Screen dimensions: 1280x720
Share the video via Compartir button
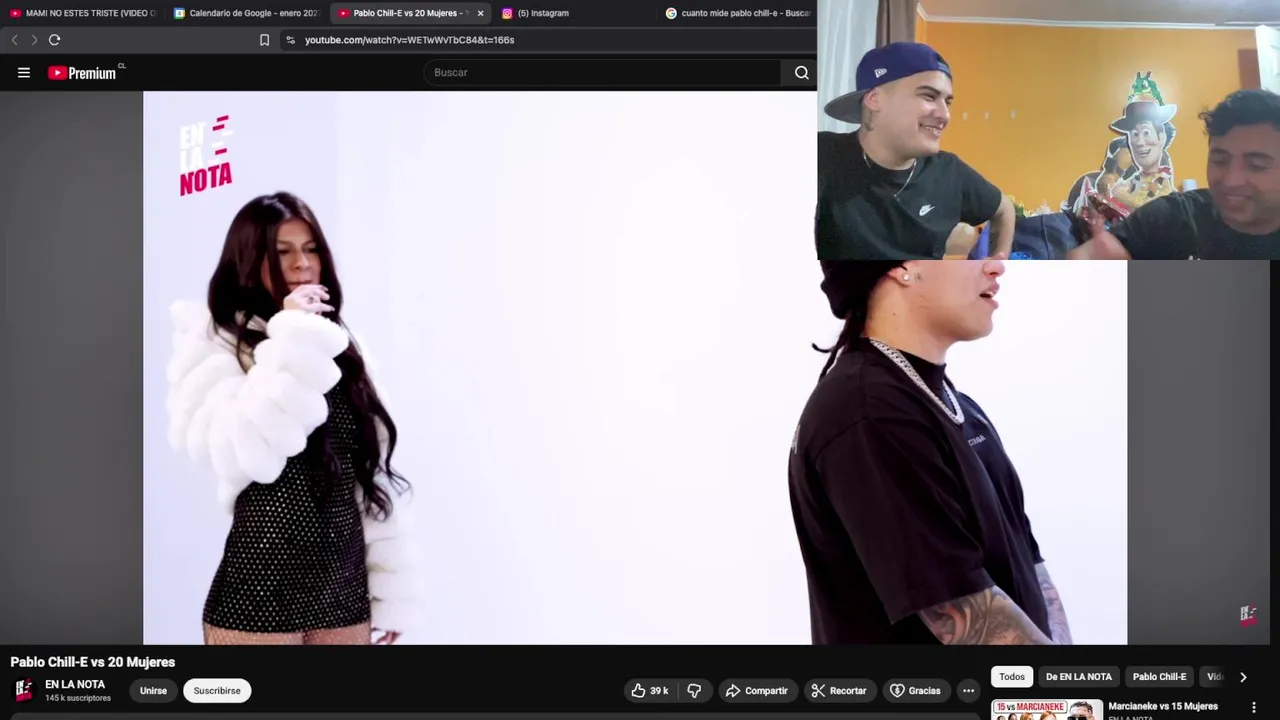pyautogui.click(x=757, y=691)
